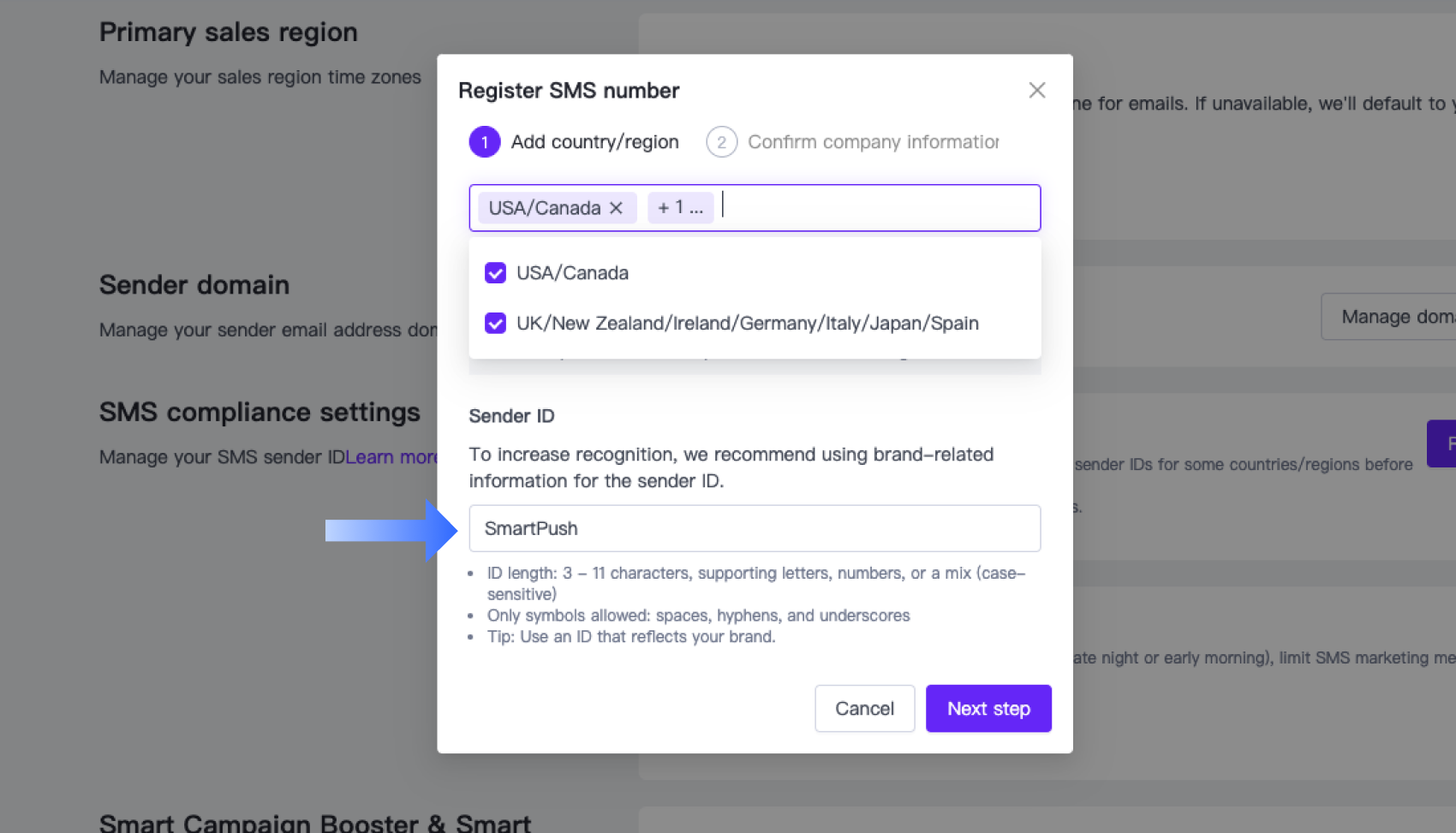Close the Register SMS number dialog

tap(1036, 90)
